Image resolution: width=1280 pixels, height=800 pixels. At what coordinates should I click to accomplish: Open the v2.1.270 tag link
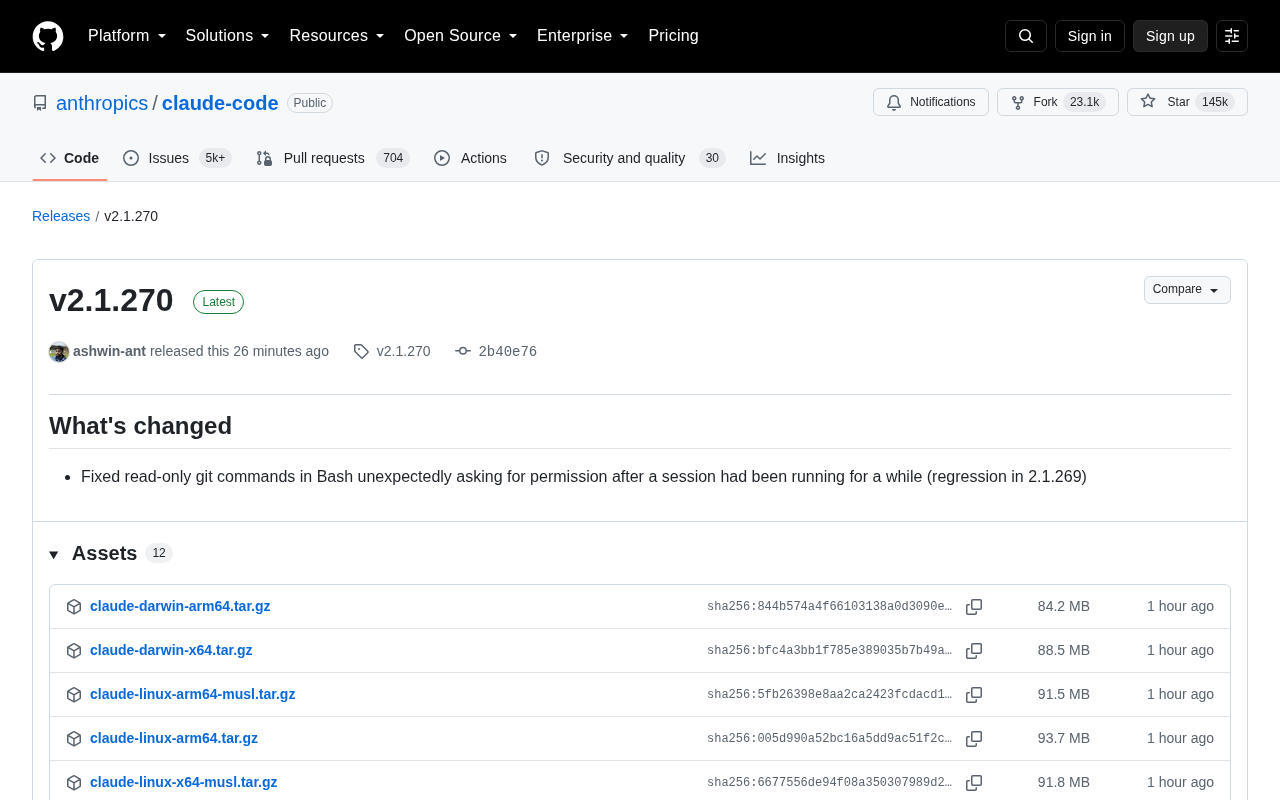(404, 351)
